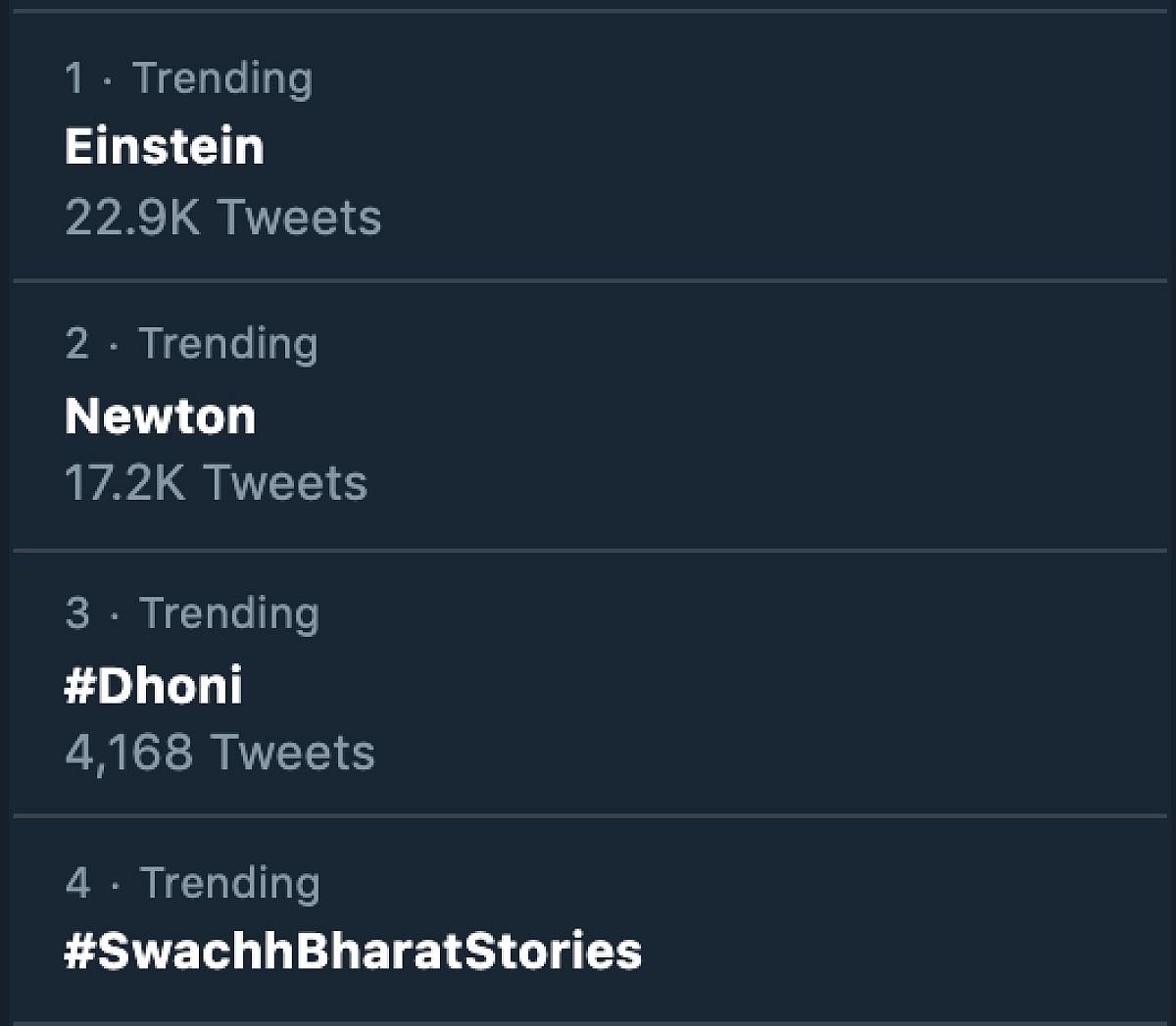Click the divider between Einstein and Newton
This screenshot has height=1026, width=1176.
tap(588, 280)
